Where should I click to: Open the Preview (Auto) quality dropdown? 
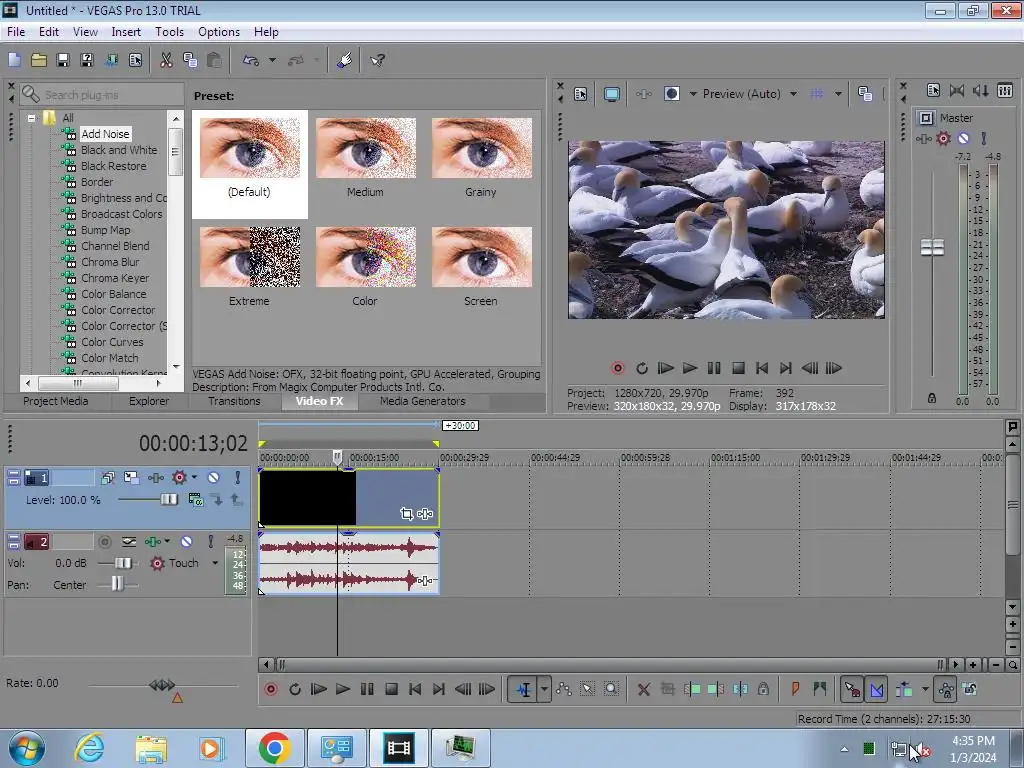(793, 94)
